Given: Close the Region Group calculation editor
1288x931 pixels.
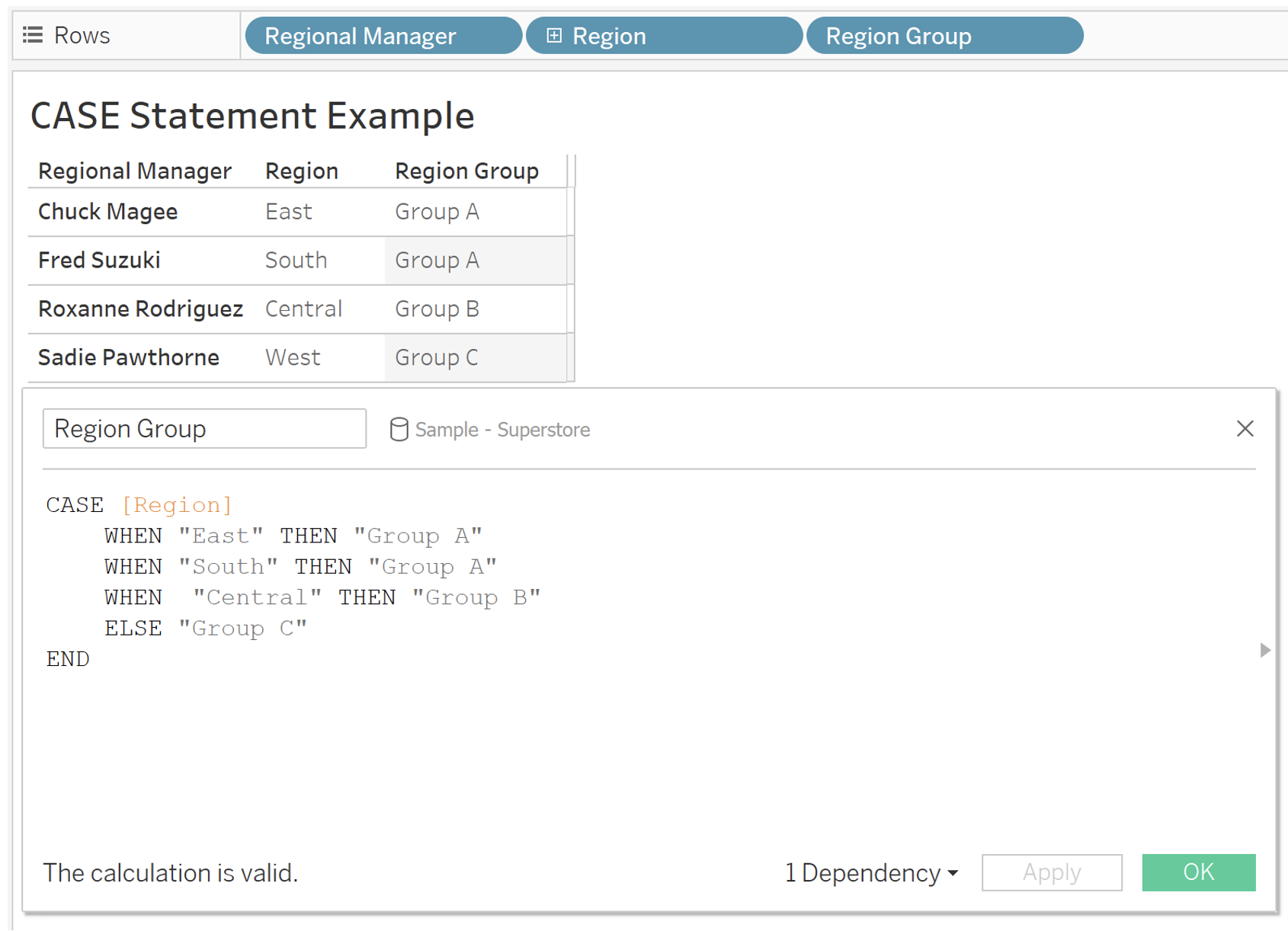Looking at the screenshot, I should [1245, 428].
